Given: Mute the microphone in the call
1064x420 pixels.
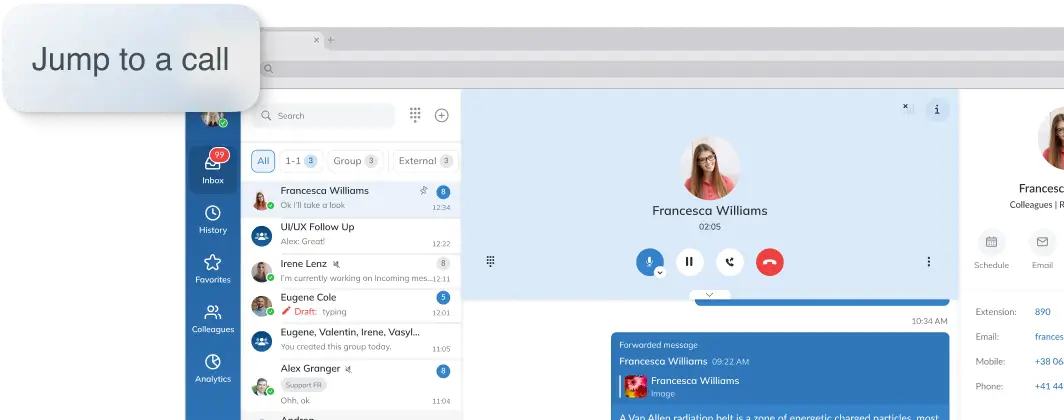Looking at the screenshot, I should [x=648, y=261].
